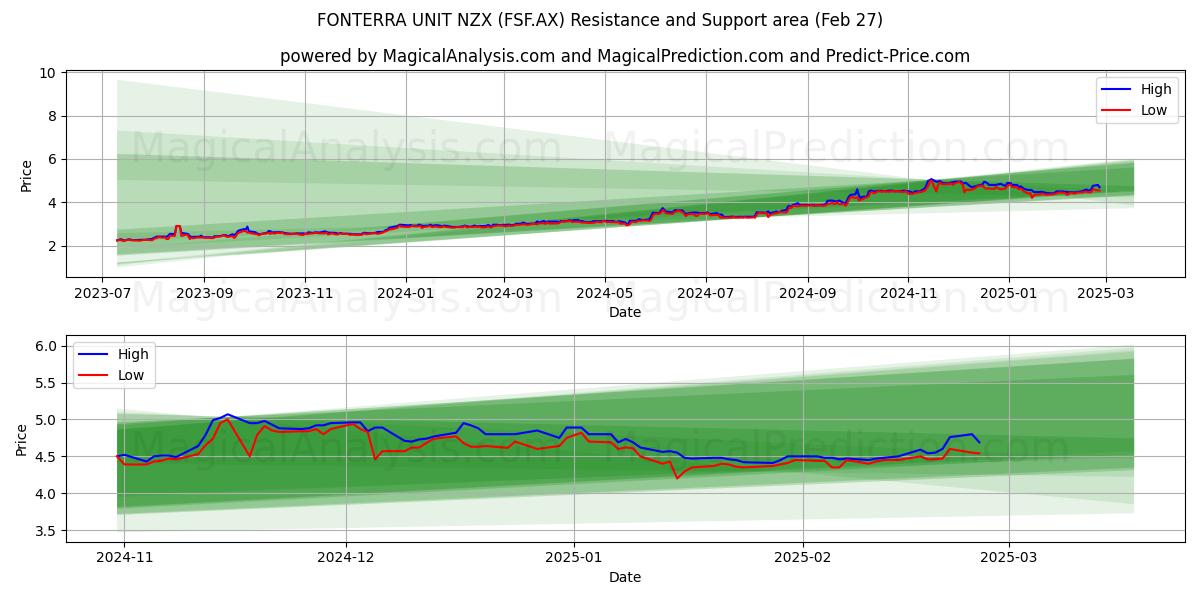Click the '2024-05' date label on top chart
1200x600 pixels.
click(x=605, y=295)
